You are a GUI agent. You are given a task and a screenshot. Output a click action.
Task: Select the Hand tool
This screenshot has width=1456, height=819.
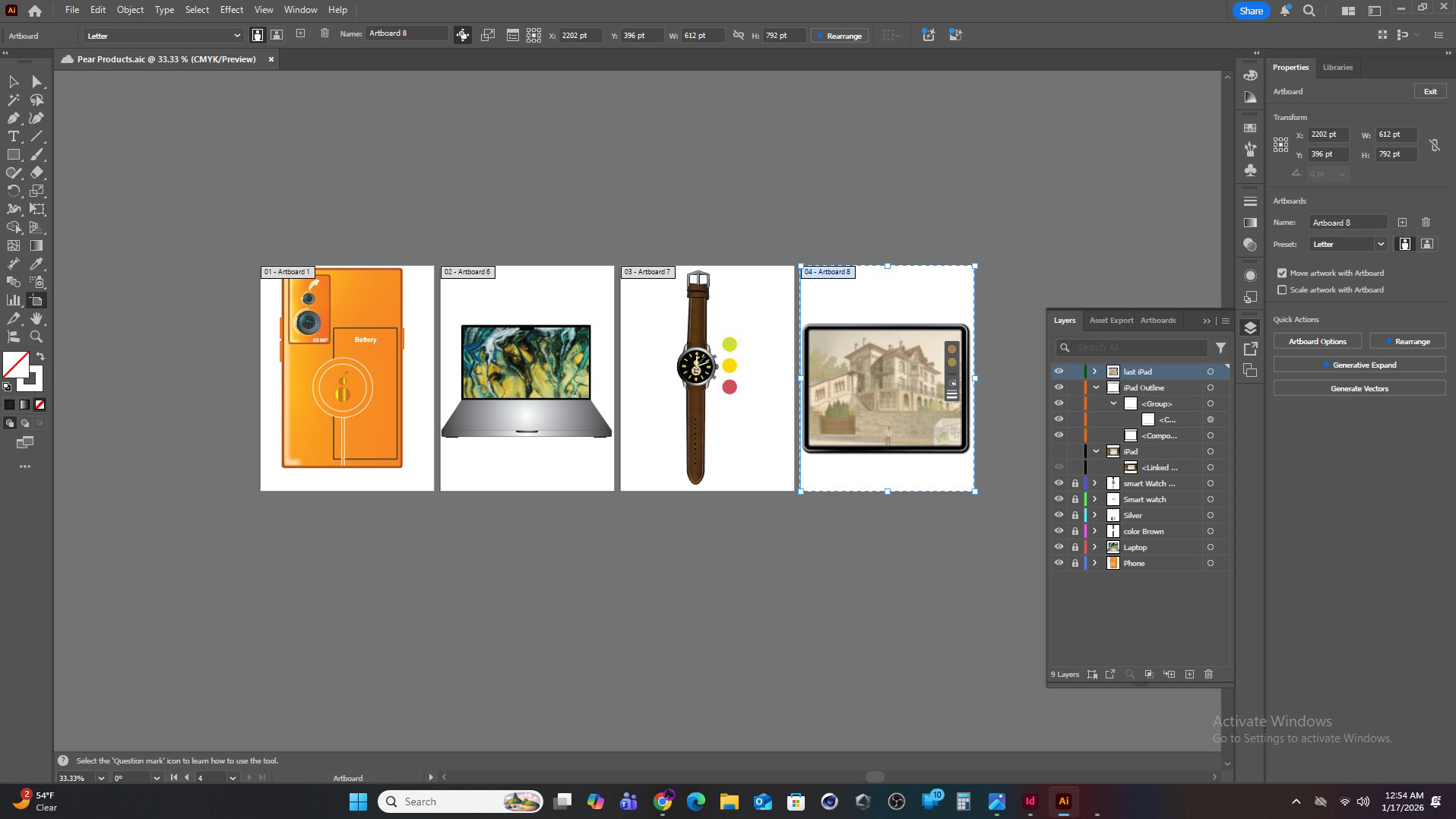[36, 318]
